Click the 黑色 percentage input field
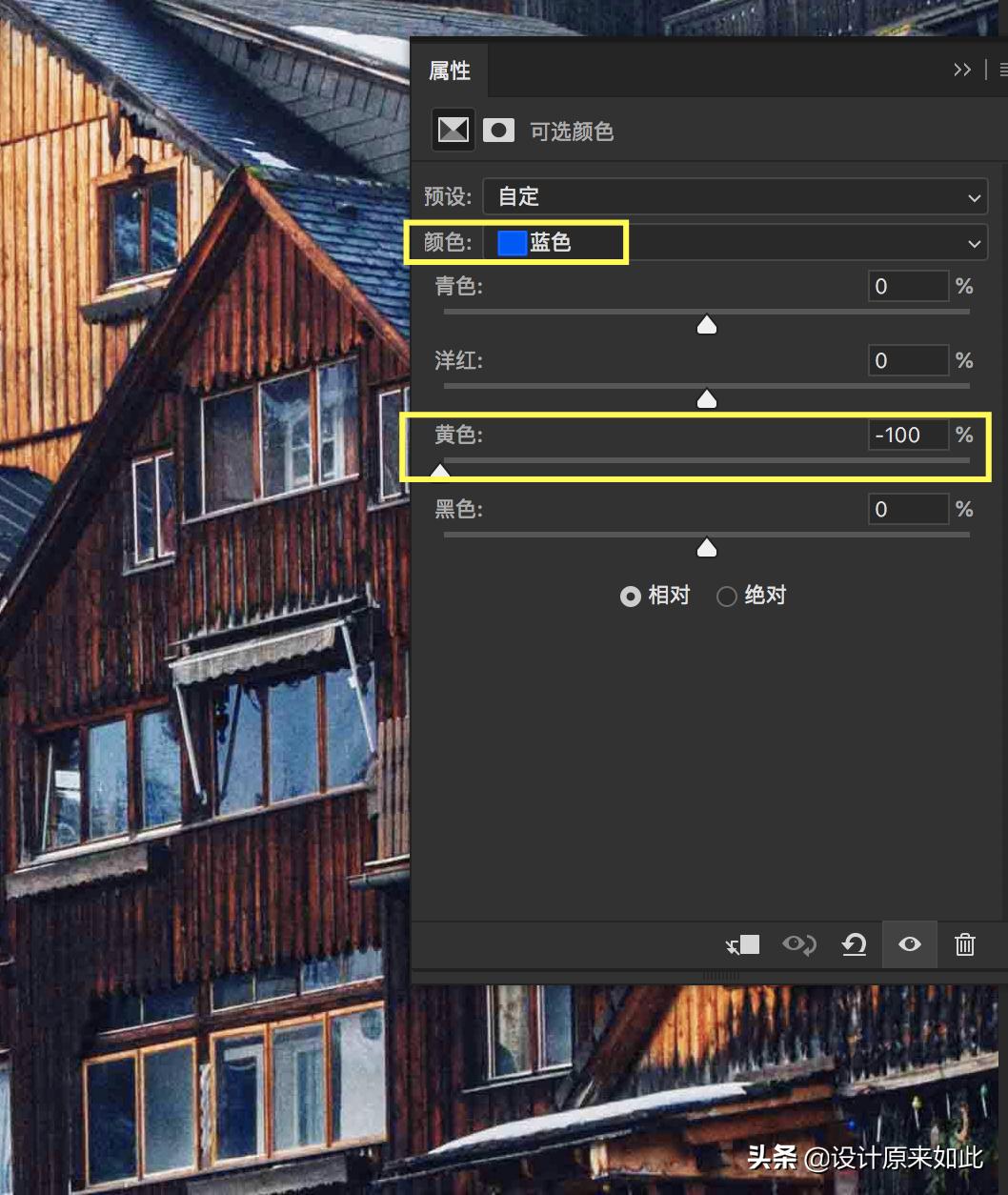This screenshot has width=1008, height=1195. point(908,510)
